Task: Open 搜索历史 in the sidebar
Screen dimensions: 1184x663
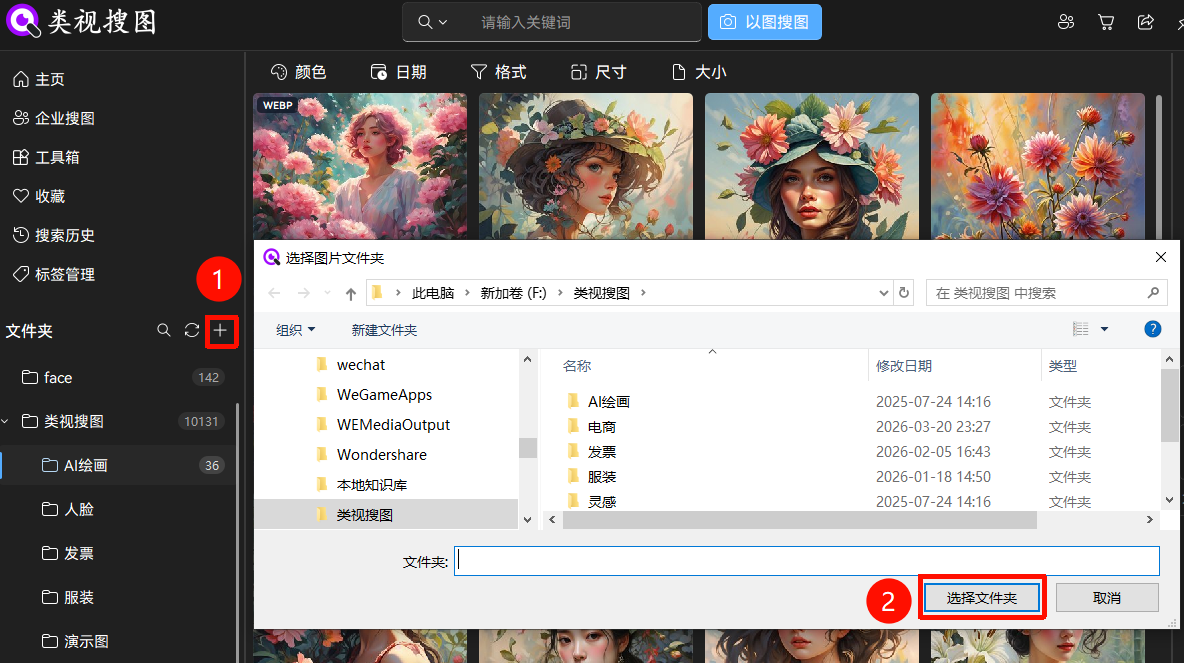Action: tap(54, 236)
